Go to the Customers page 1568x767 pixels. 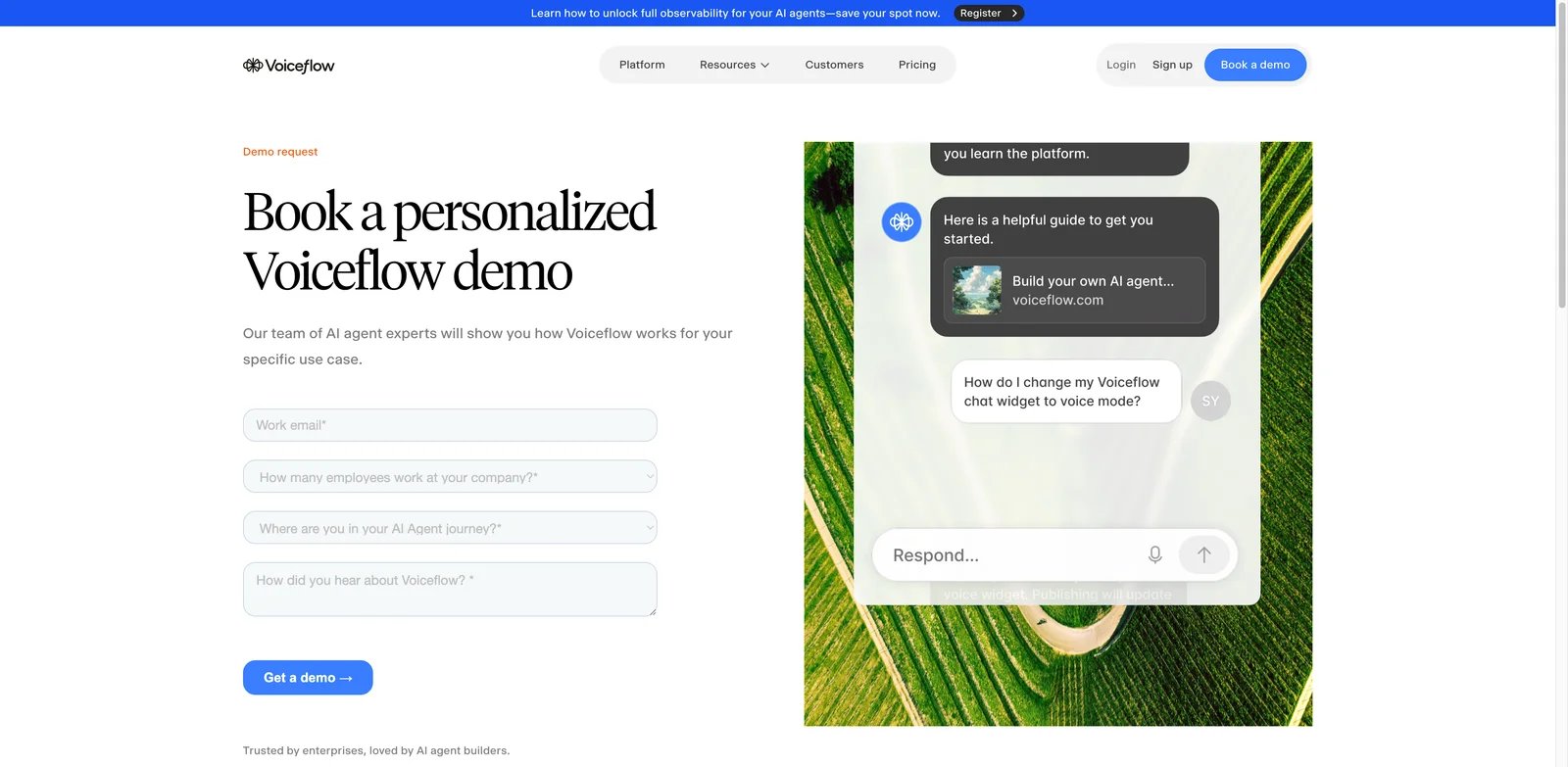834,65
